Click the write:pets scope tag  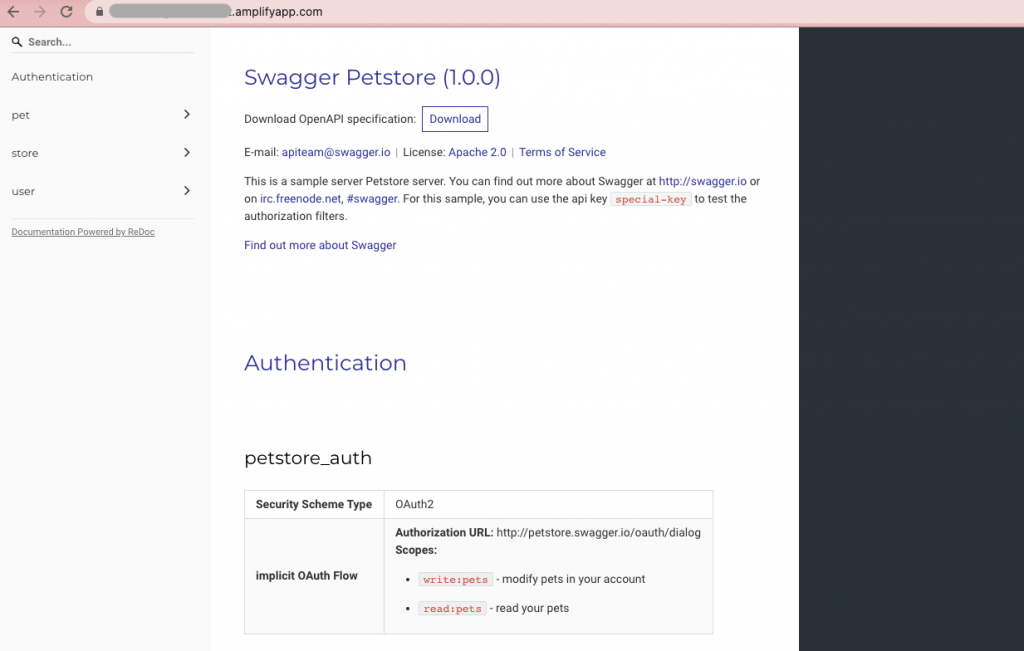tap(455, 579)
